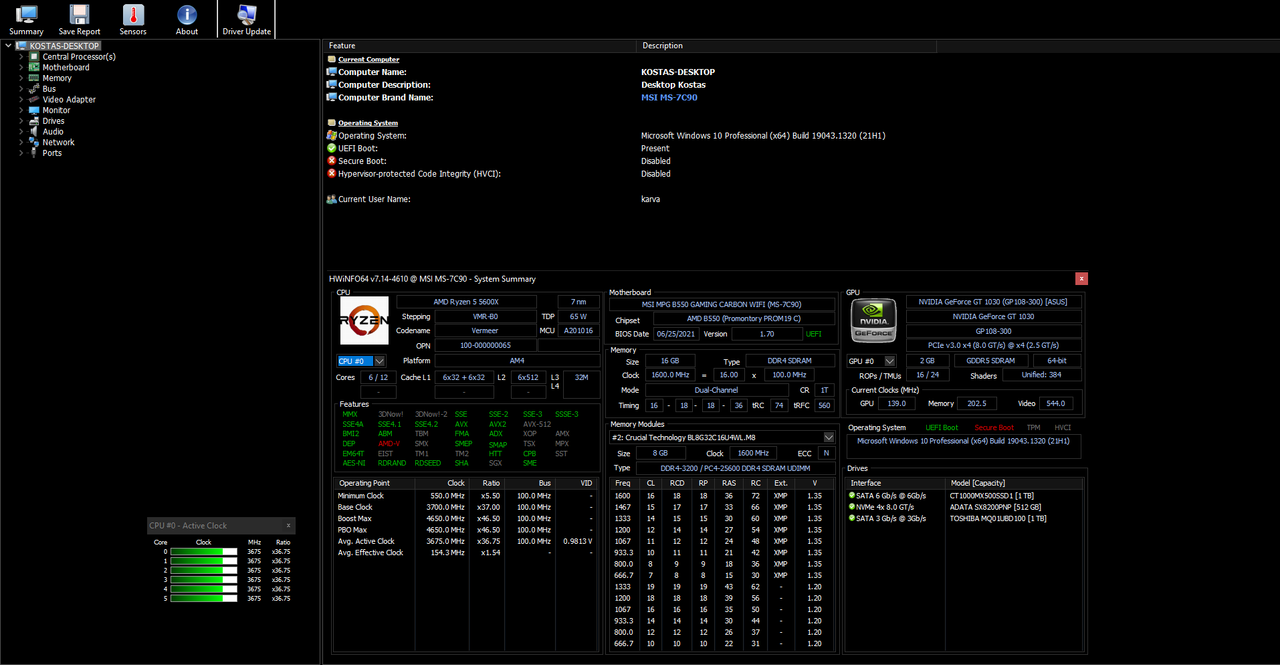Click the Secure Boot red X icon
1280x665 pixels.
tap(331, 160)
